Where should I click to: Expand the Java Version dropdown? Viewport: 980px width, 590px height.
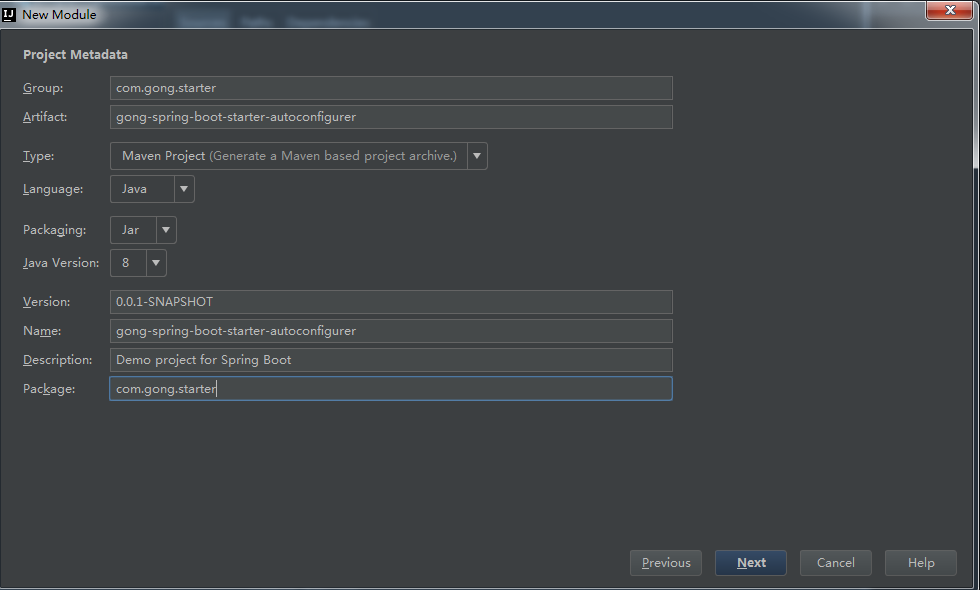pyautogui.click(x=156, y=263)
